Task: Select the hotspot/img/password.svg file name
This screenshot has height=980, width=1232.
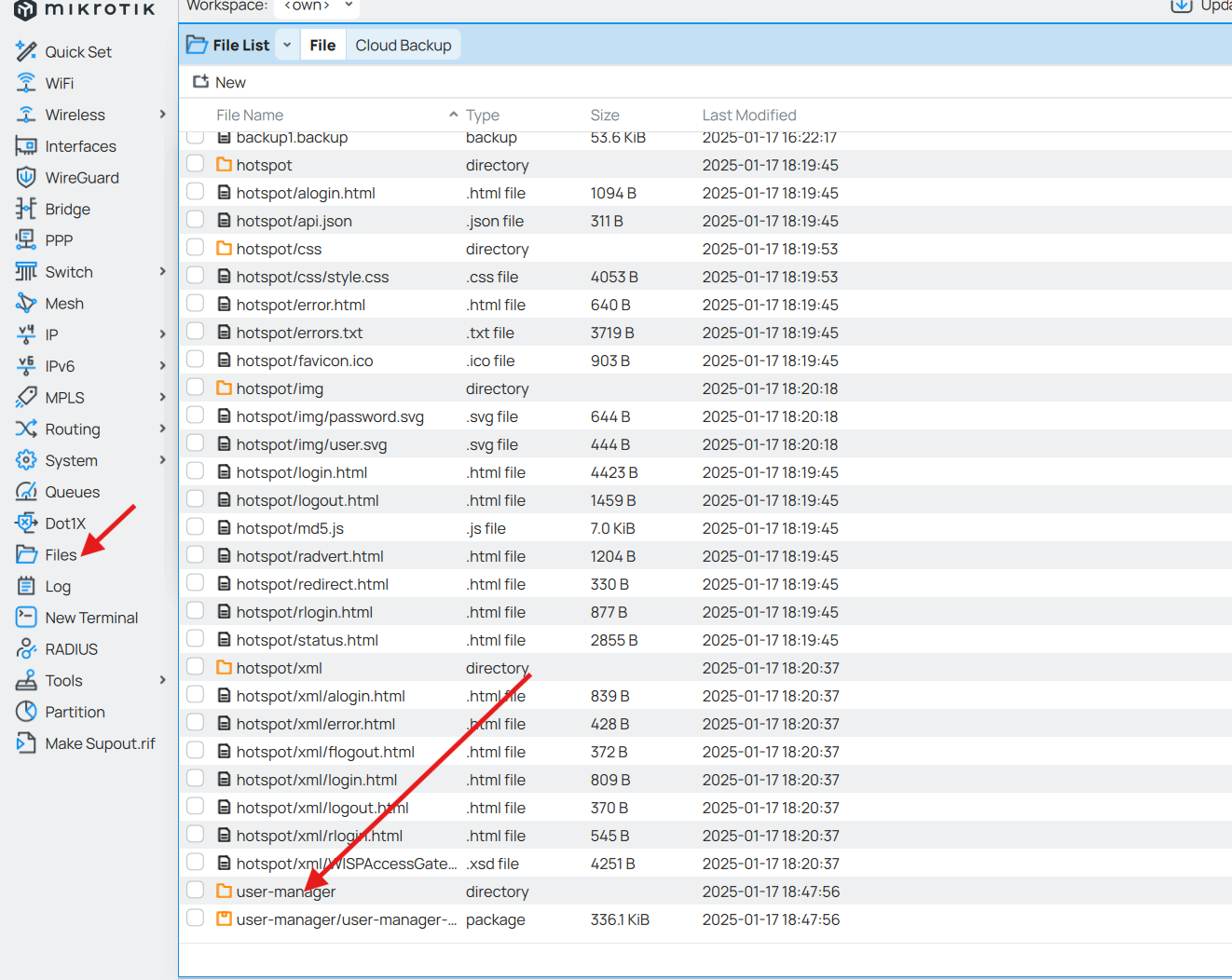Action: (330, 416)
